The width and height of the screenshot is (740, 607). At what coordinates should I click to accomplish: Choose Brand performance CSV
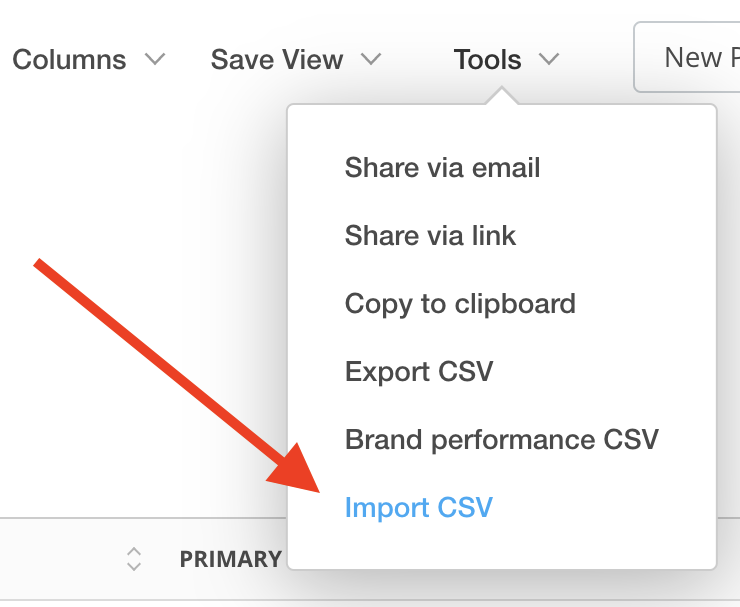tap(501, 440)
